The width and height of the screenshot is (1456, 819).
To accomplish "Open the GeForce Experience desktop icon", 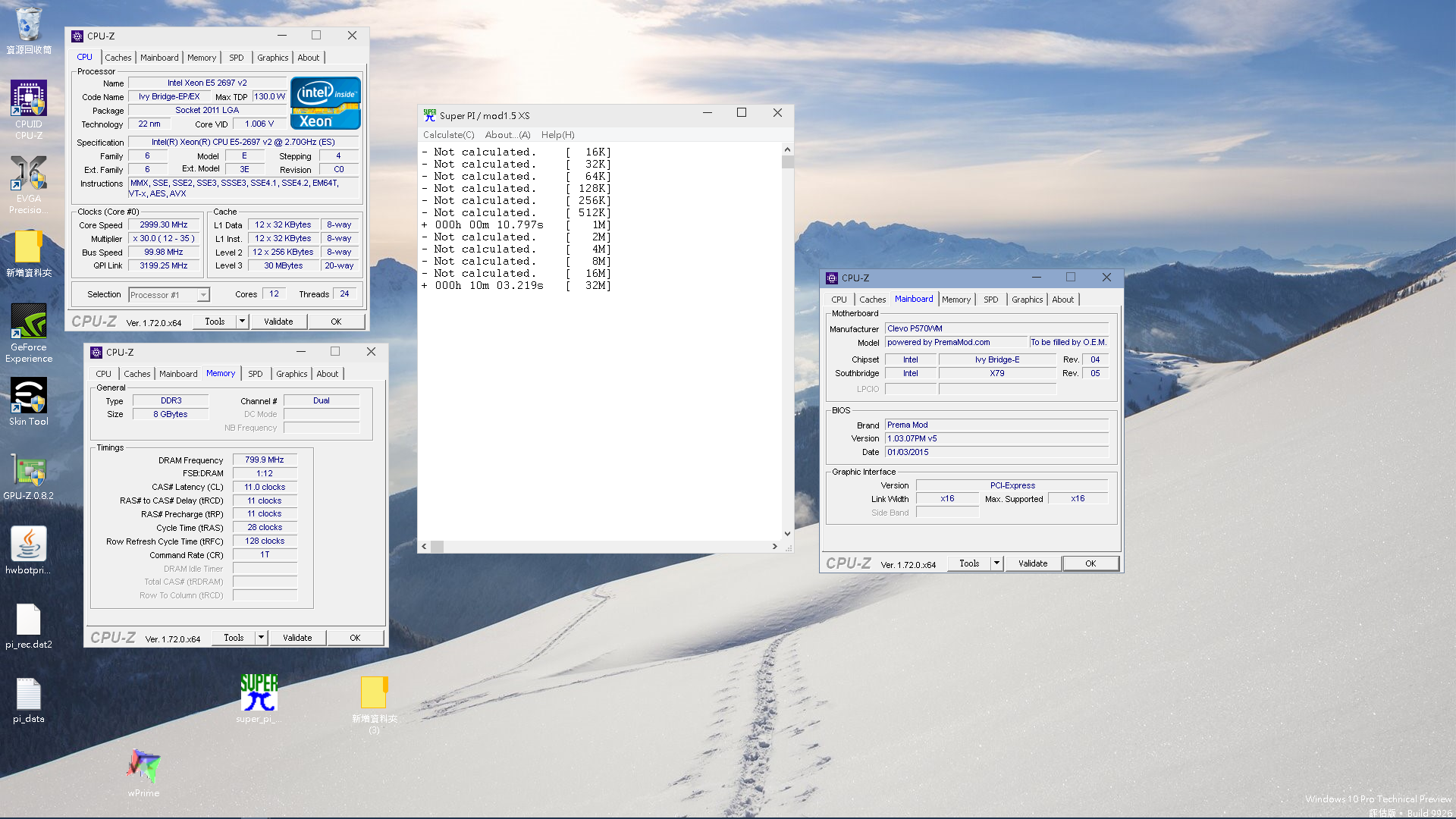I will (29, 333).
